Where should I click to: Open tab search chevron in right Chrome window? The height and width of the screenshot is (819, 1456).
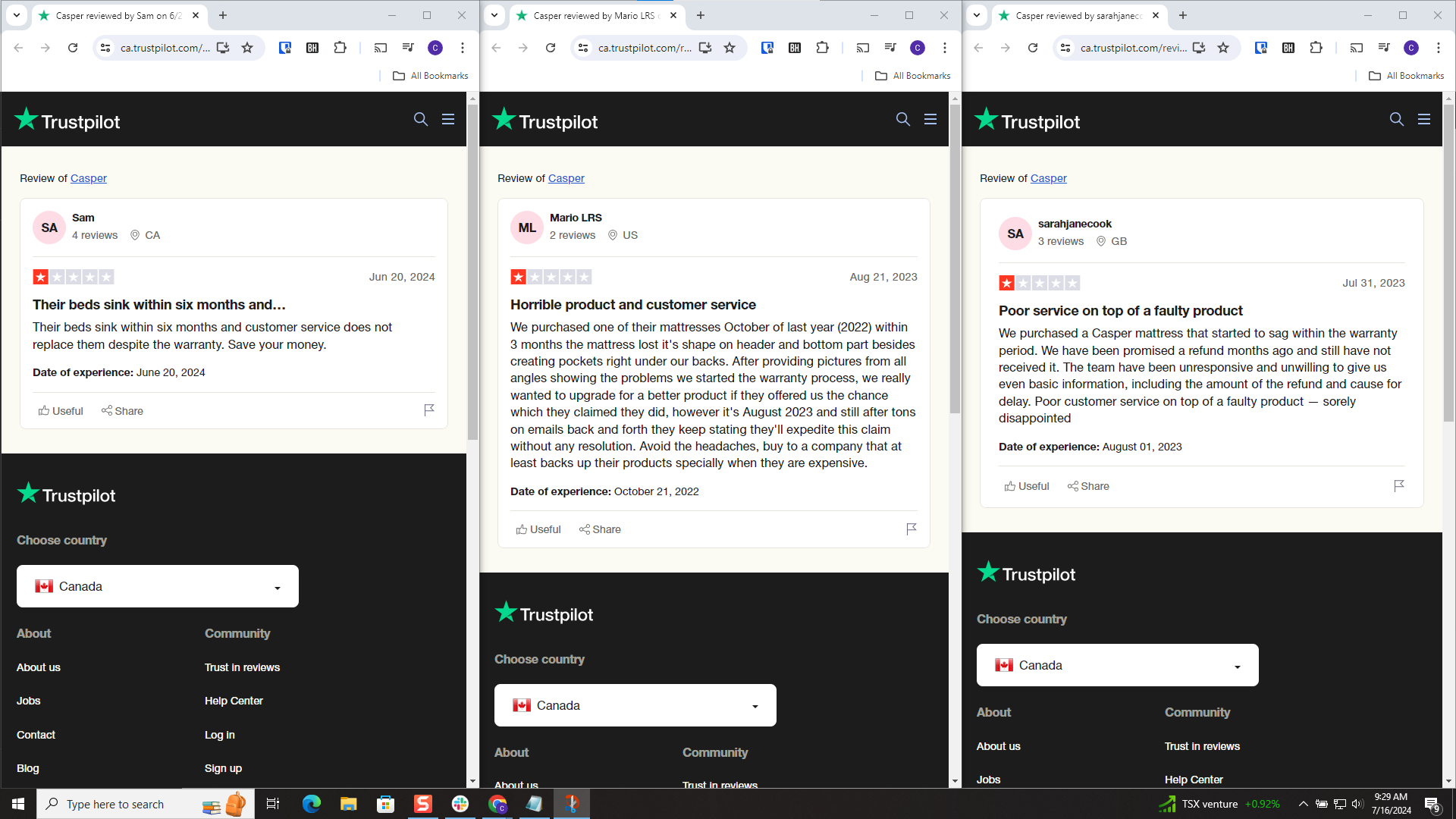tap(977, 15)
